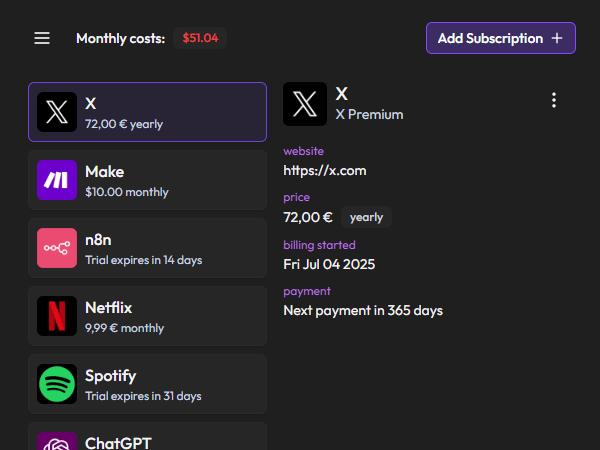The image size is (600, 450).
Task: Open the hamburger menu
Action: pyautogui.click(x=42, y=38)
